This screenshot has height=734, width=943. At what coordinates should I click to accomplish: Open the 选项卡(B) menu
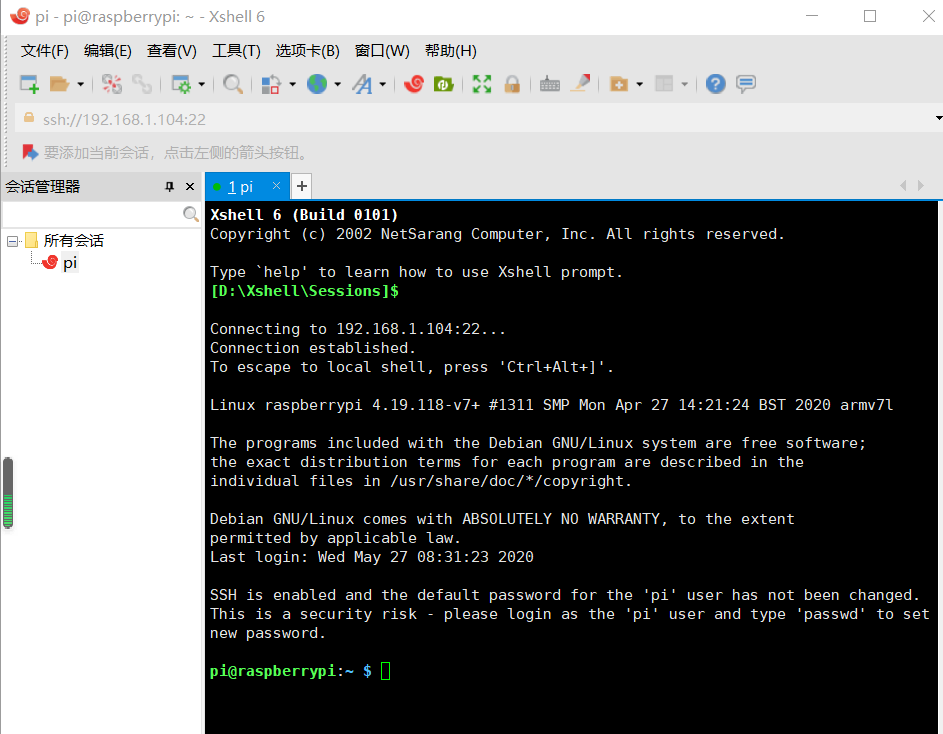click(x=307, y=51)
